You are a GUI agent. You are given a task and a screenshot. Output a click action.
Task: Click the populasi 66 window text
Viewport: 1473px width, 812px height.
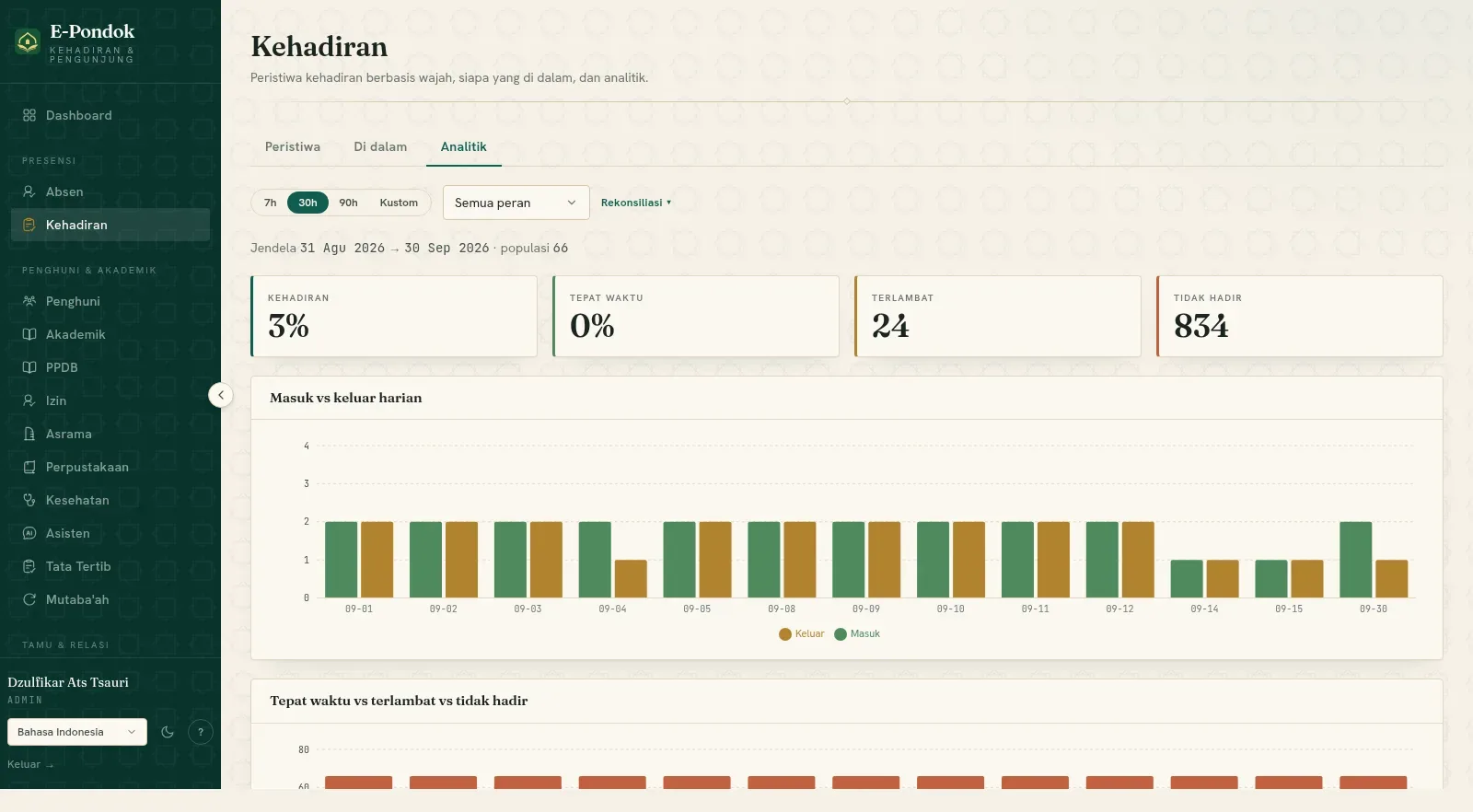[534, 248]
